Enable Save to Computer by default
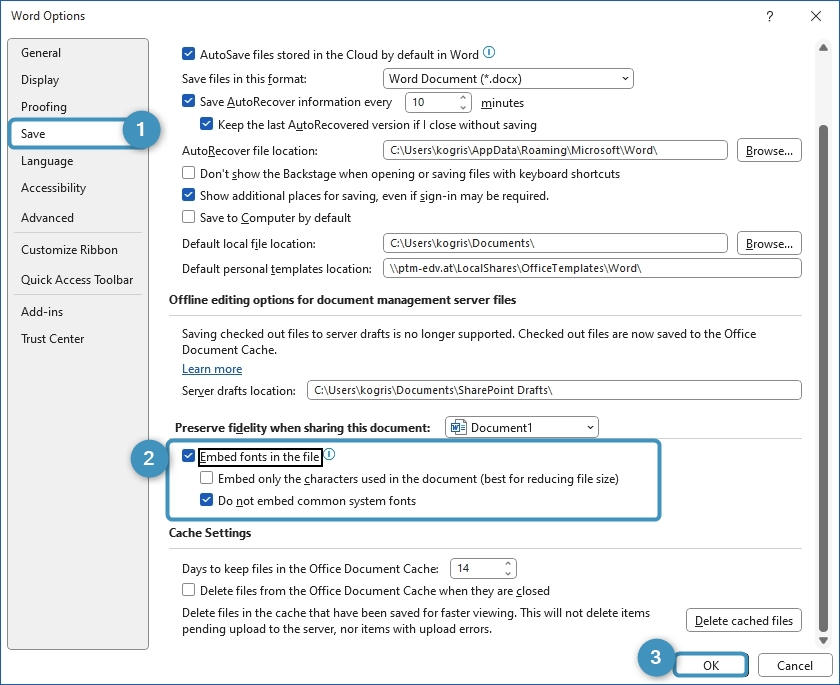This screenshot has width=840, height=685. coord(189,217)
